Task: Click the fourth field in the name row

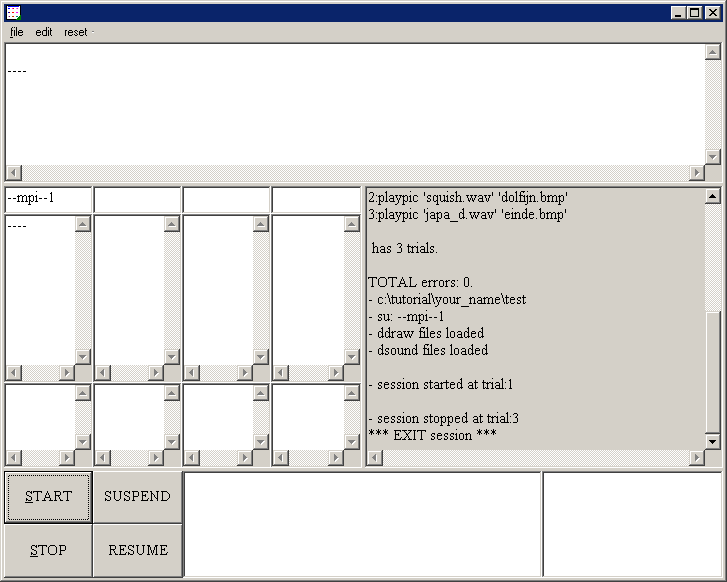Action: click(316, 200)
